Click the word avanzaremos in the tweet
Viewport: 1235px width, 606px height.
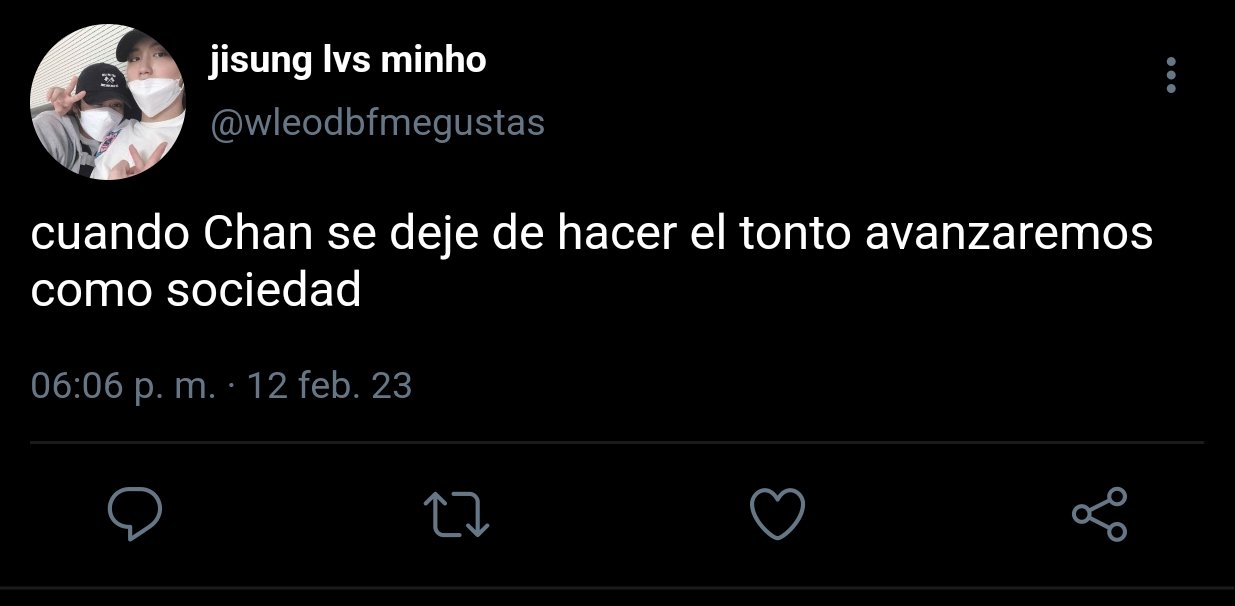pyautogui.click(x=1008, y=237)
